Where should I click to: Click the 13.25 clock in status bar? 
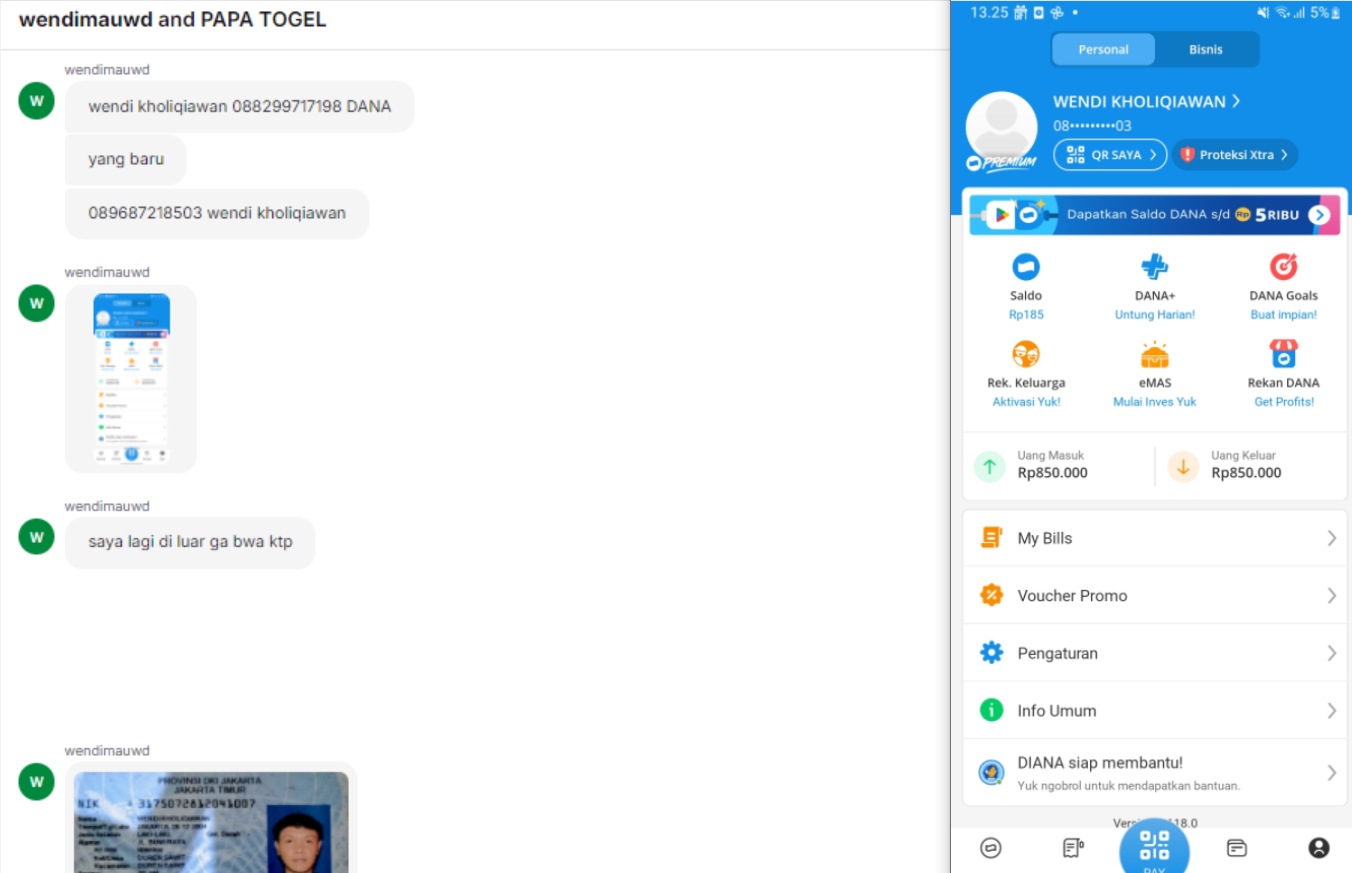(989, 13)
